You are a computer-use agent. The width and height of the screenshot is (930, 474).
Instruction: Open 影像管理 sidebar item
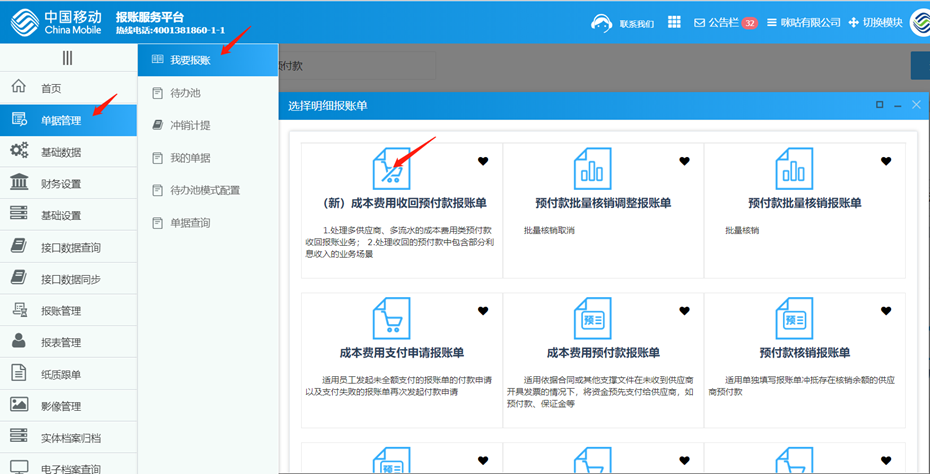pos(68,406)
